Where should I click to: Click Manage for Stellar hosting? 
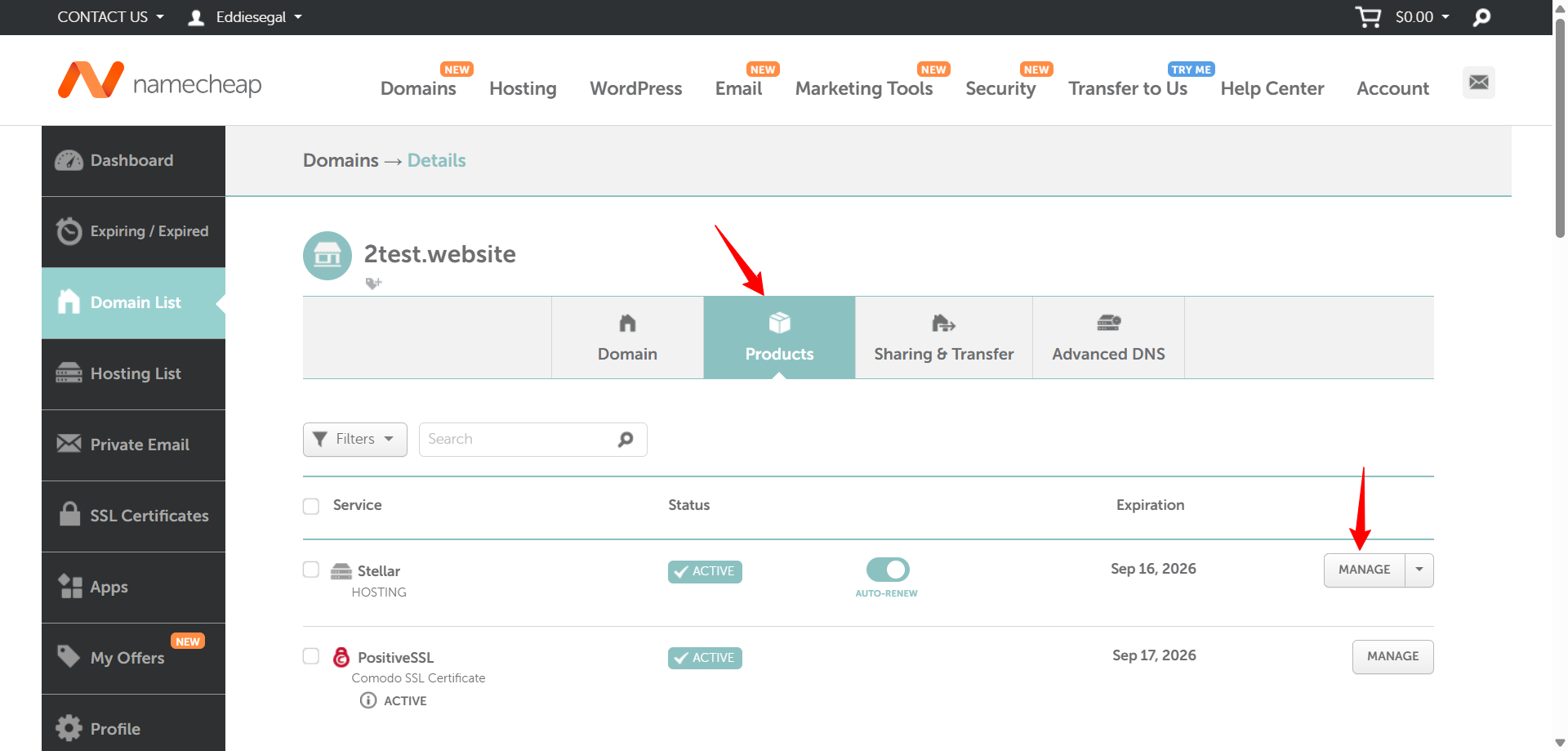click(1364, 570)
